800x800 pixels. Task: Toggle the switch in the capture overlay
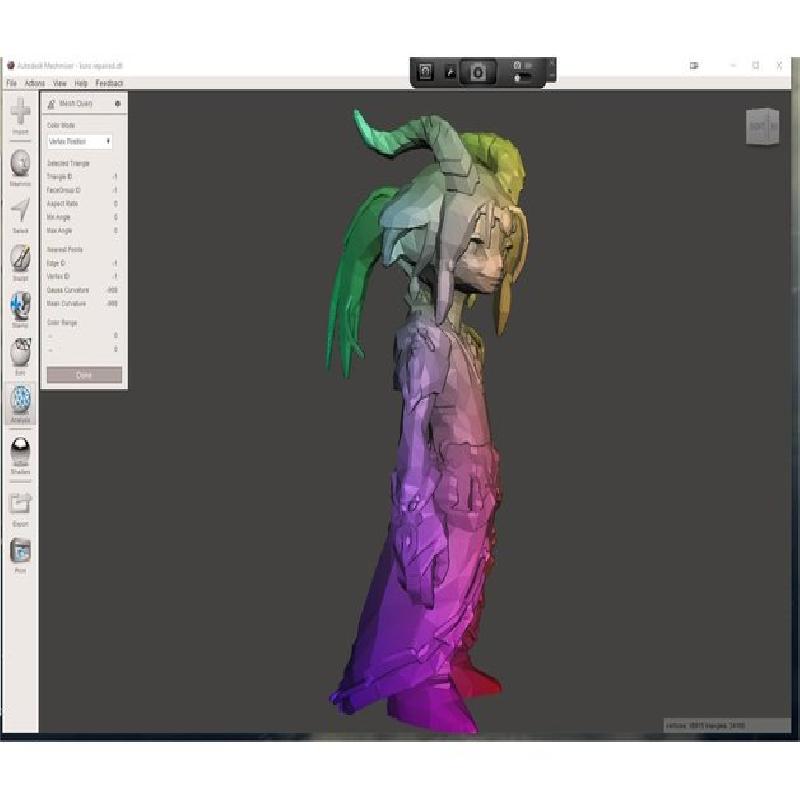(x=522, y=78)
